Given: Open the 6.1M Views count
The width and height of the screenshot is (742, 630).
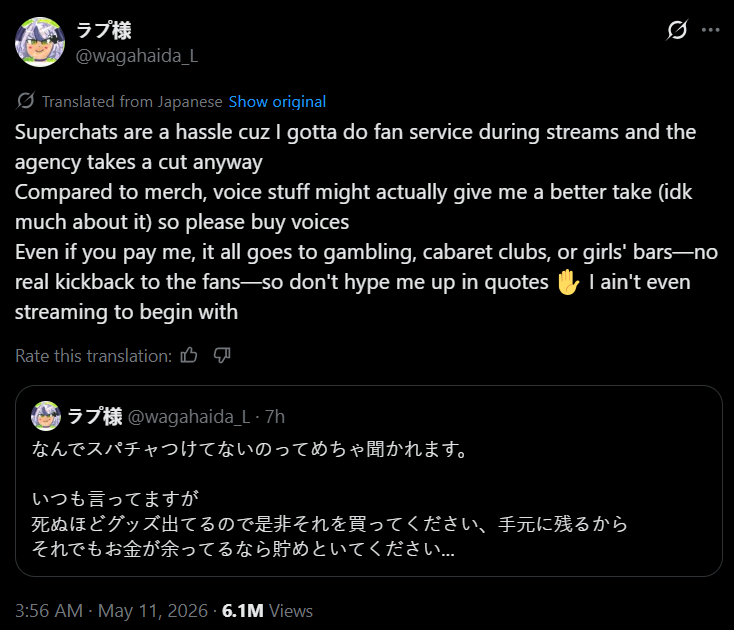Looking at the screenshot, I should click(x=267, y=611).
